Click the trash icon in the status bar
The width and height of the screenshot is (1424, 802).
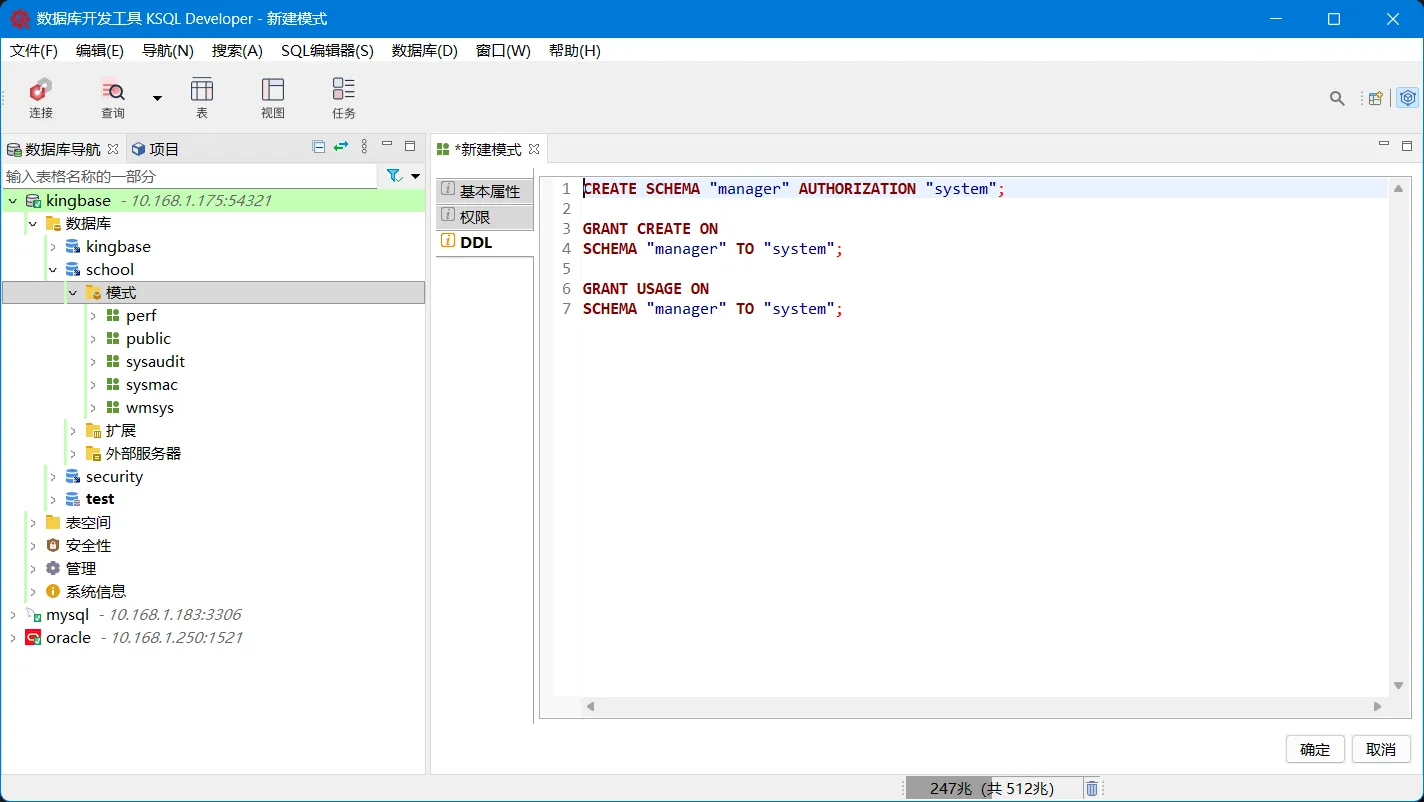(x=1091, y=789)
